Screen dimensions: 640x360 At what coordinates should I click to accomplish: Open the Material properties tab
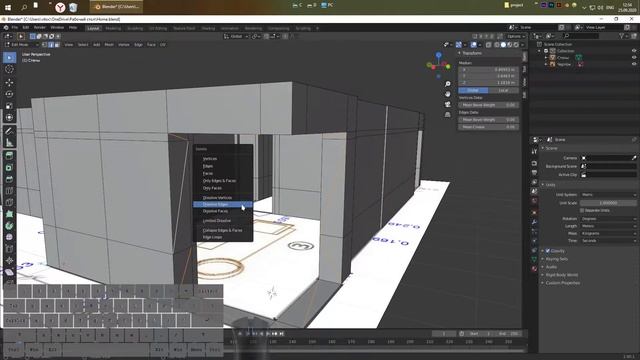534,269
